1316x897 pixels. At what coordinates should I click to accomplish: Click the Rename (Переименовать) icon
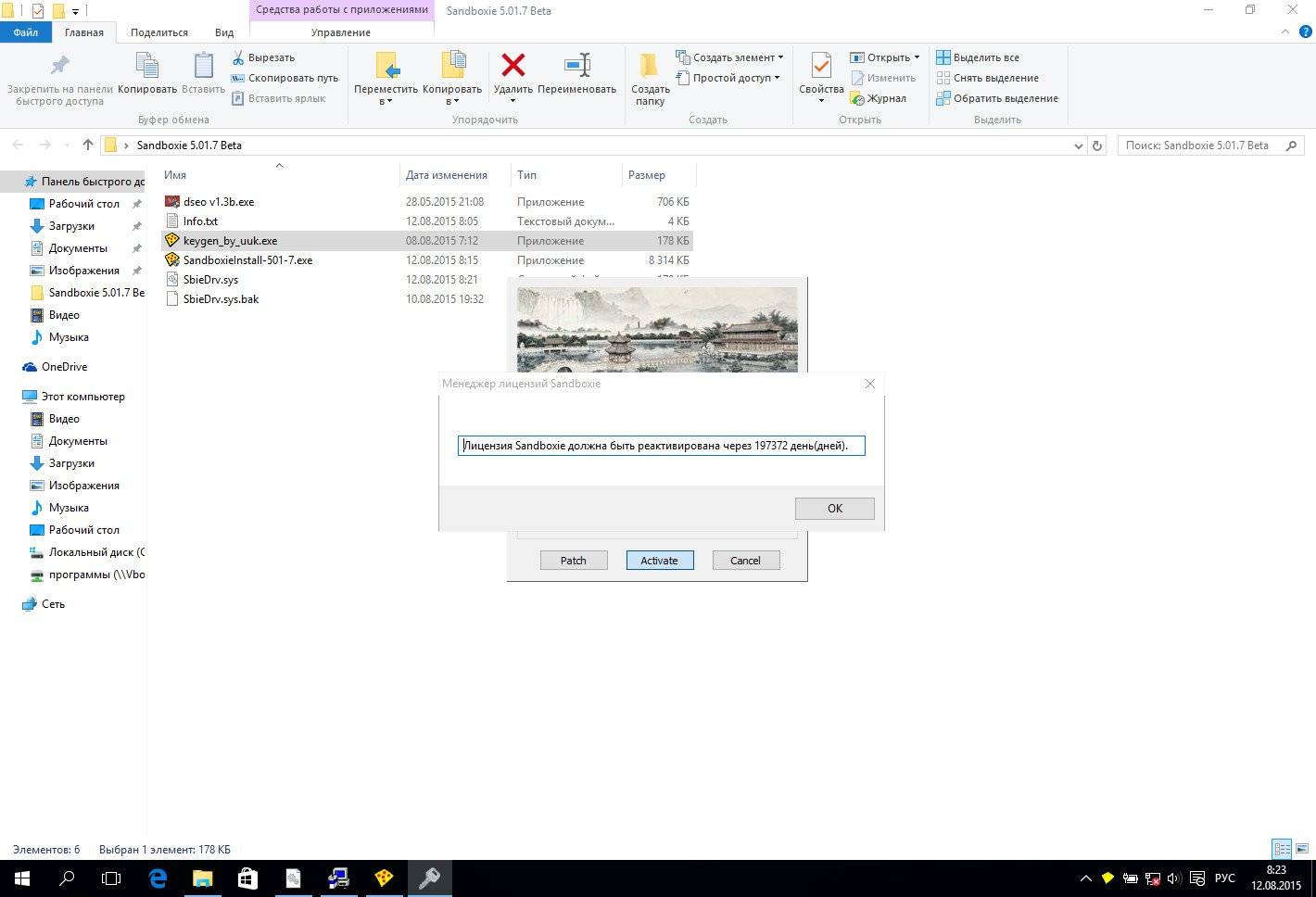point(576,65)
